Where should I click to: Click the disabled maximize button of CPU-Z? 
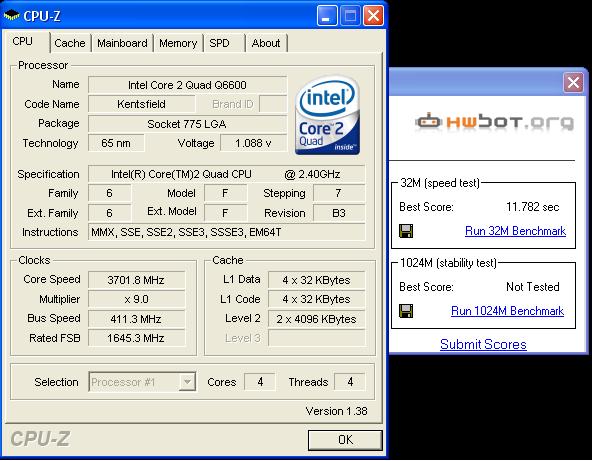click(x=350, y=16)
